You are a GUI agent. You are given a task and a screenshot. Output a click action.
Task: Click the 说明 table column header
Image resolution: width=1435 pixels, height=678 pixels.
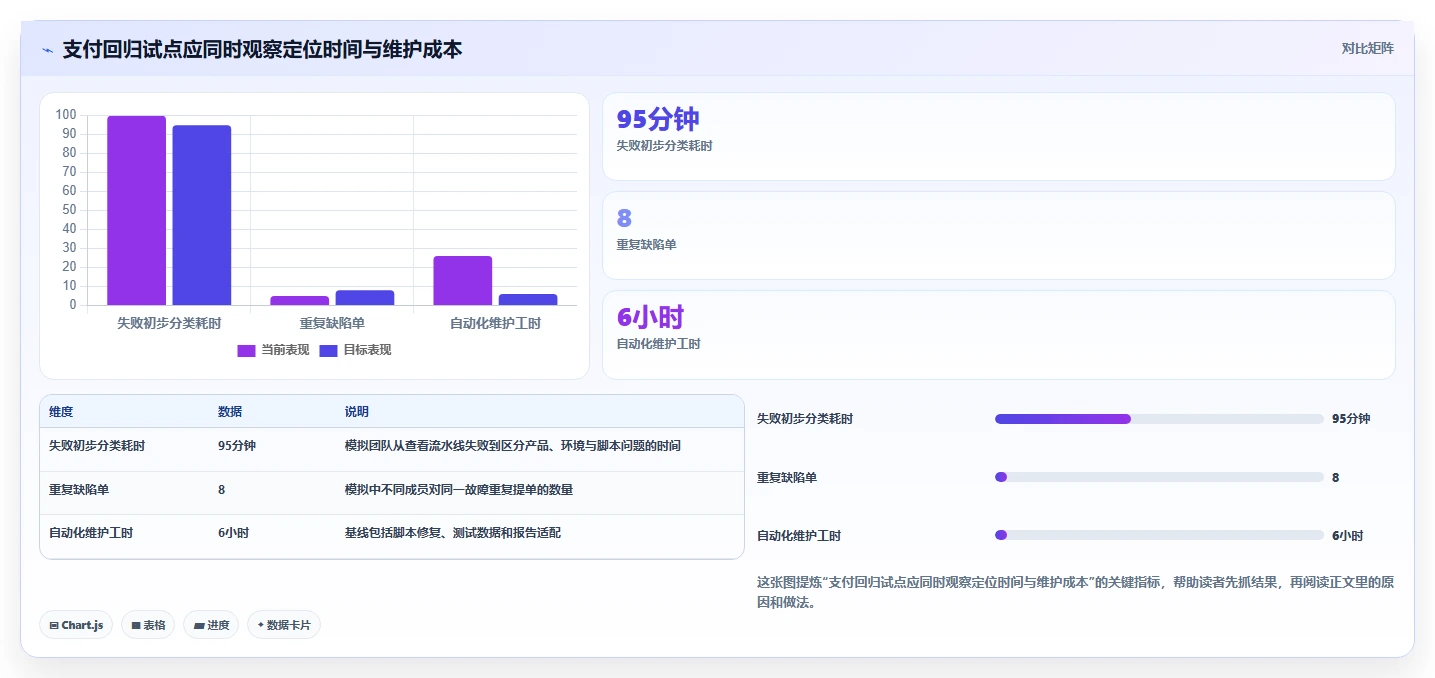coord(357,412)
